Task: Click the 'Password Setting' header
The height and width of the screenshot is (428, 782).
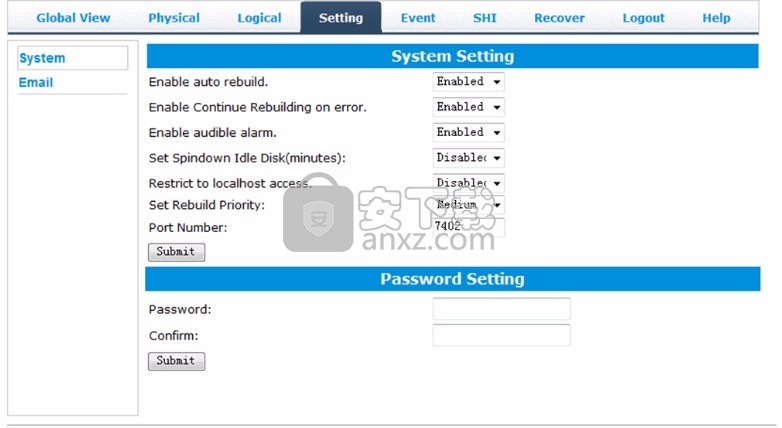Action: pos(452,279)
